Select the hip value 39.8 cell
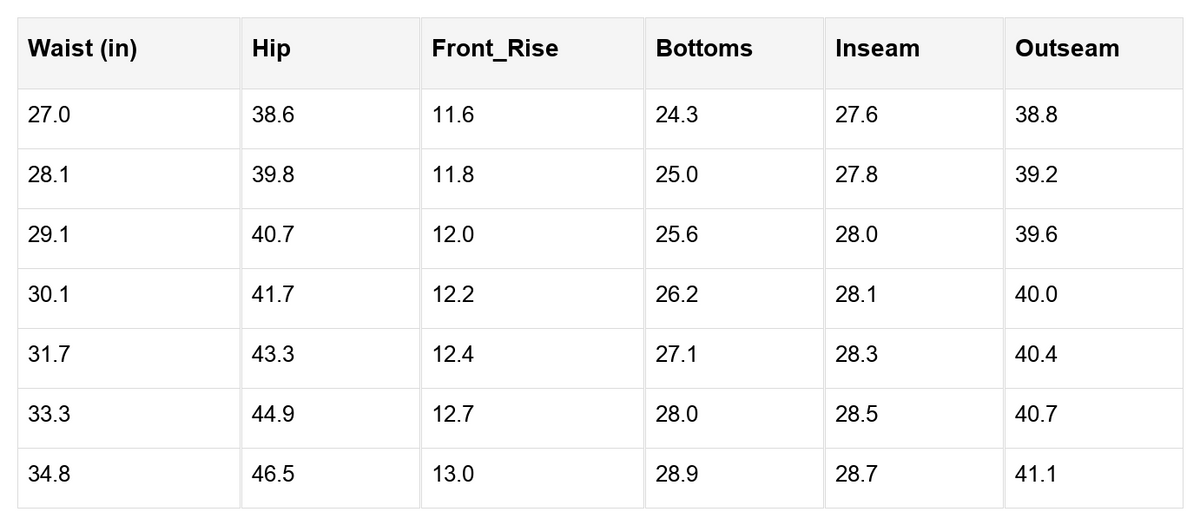Viewport: 1200px width, 525px height. point(331,178)
